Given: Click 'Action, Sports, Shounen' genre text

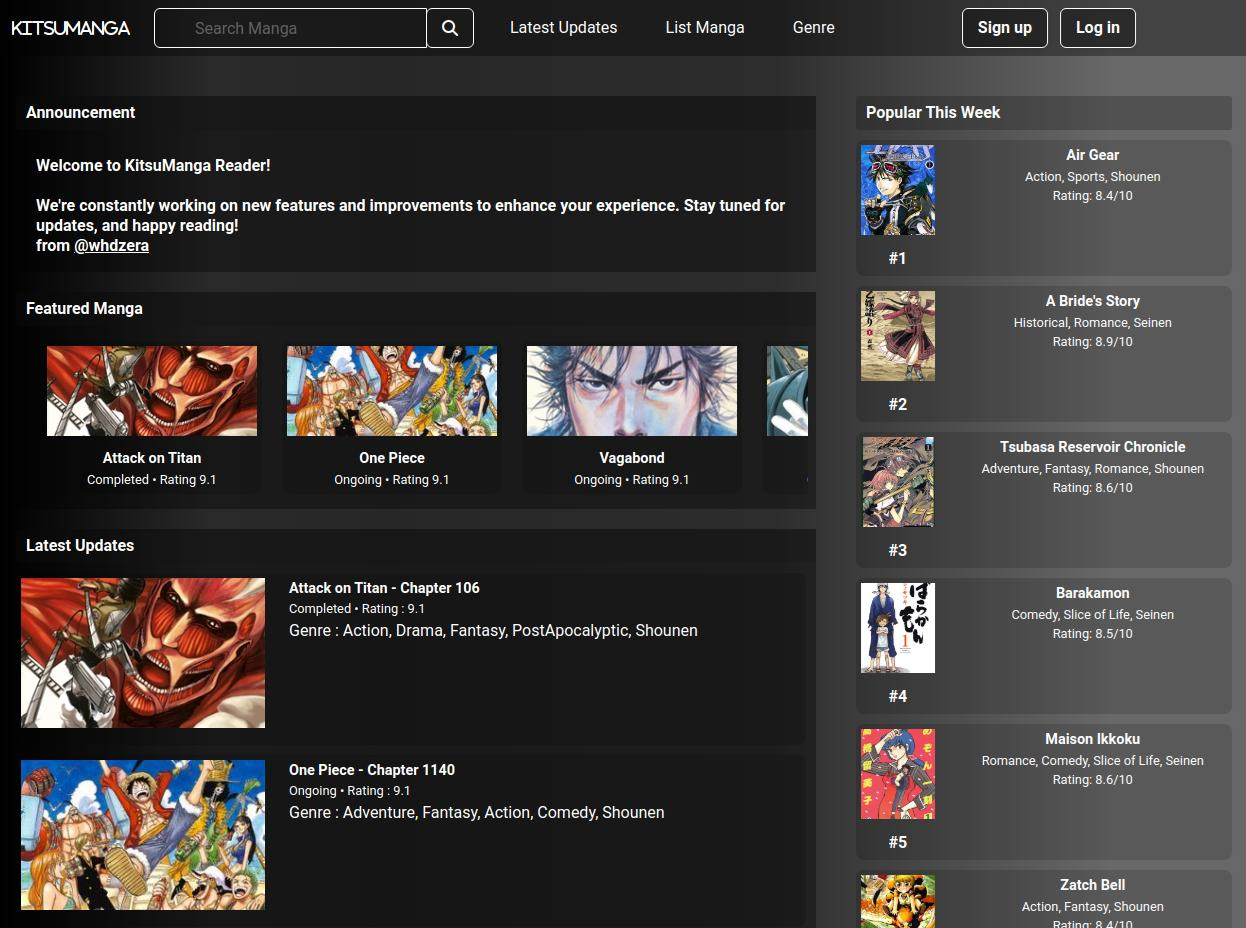Looking at the screenshot, I should [x=1092, y=177].
